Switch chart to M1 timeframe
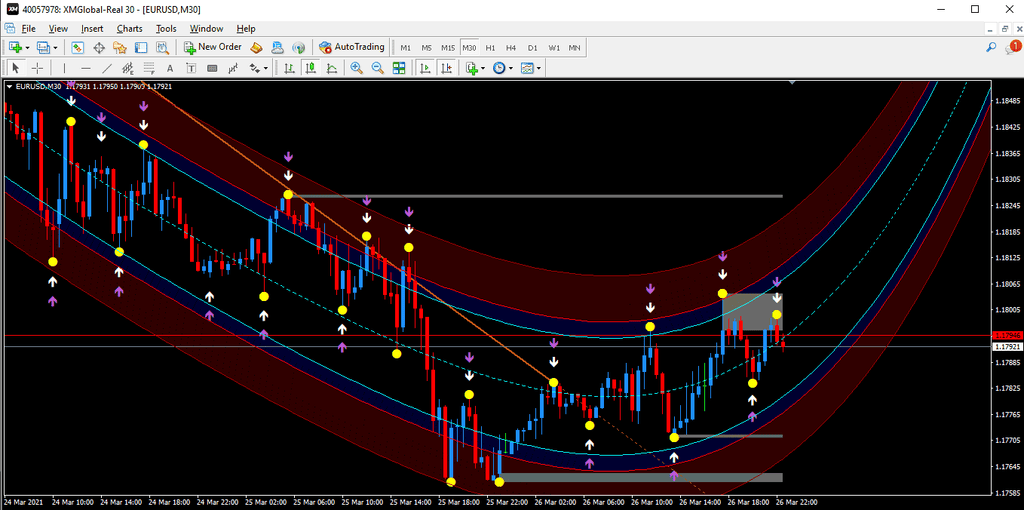Screen dimensions: 1024x510 [x=406, y=48]
